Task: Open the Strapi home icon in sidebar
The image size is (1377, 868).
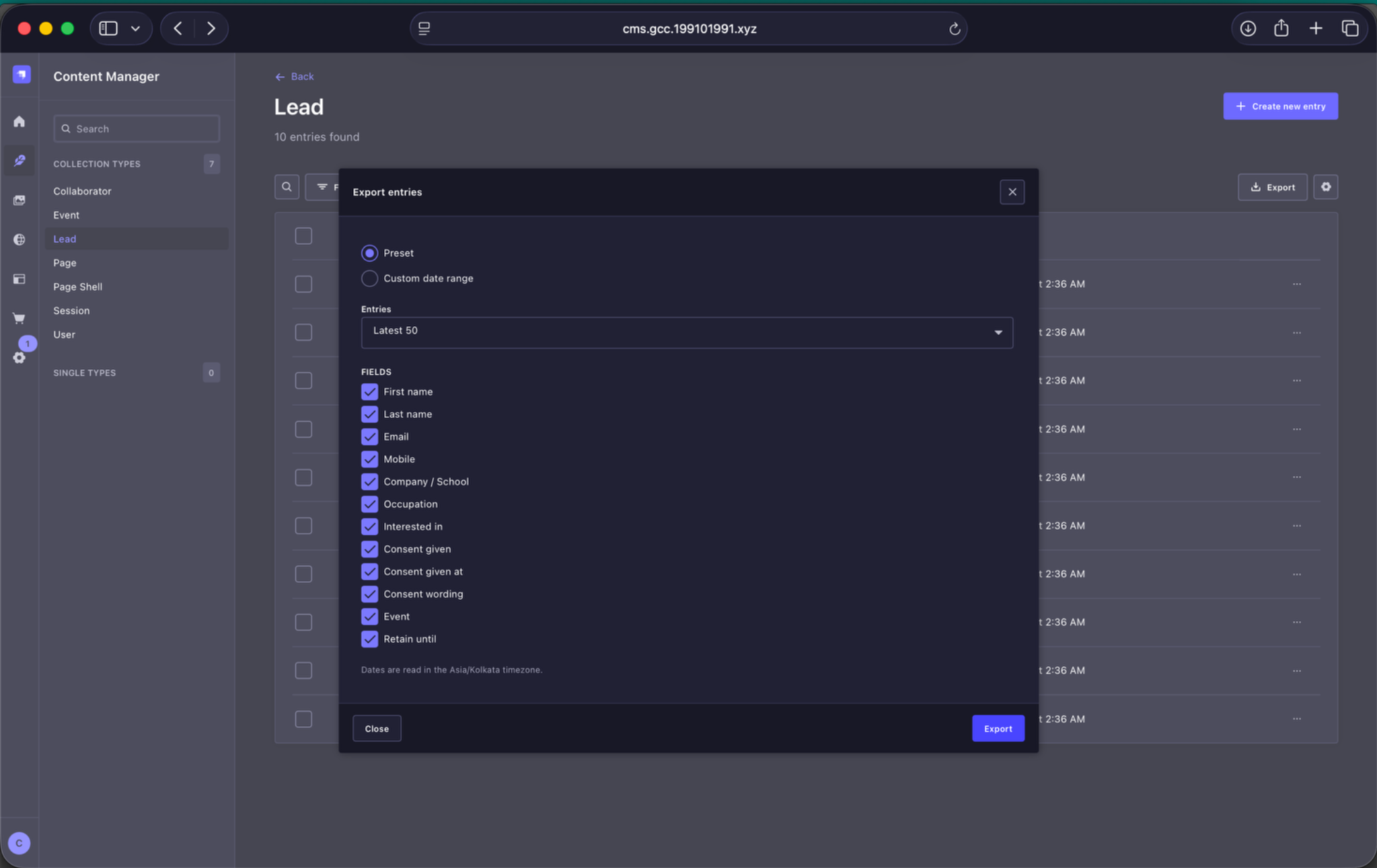Action: [x=20, y=122]
